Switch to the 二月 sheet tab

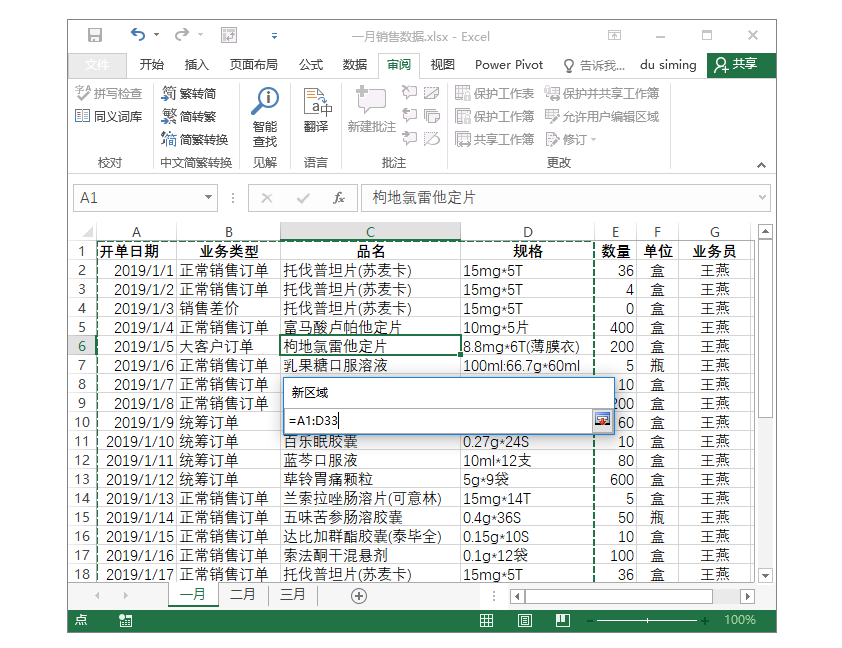(x=243, y=595)
